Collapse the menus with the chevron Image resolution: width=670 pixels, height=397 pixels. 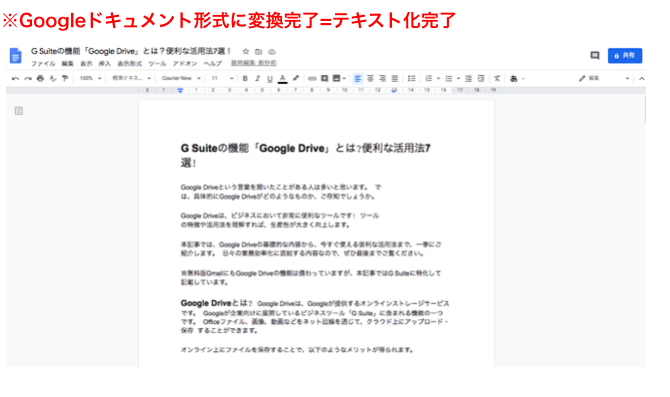pyautogui.click(x=641, y=79)
